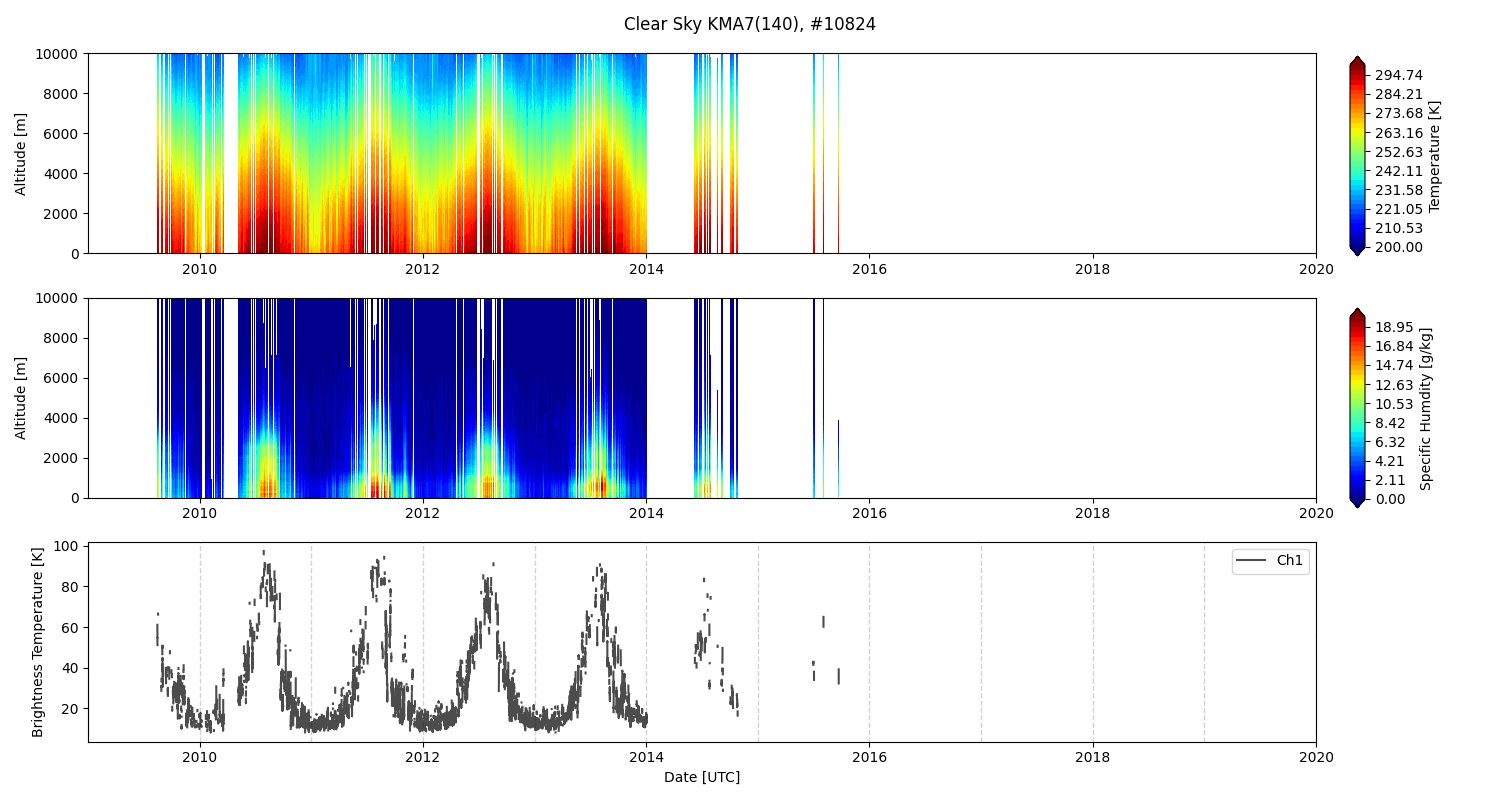Click the 'Ch1' legend entry
1500x800 pixels.
pos(1270,561)
